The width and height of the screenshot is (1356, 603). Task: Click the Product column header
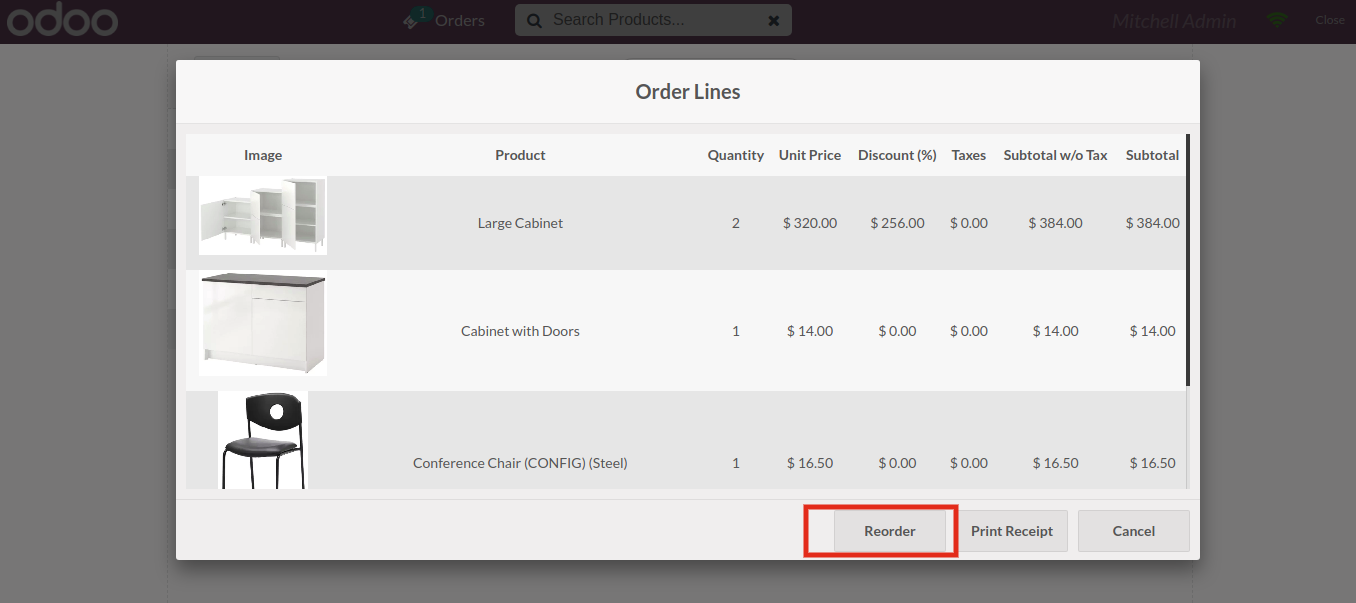coord(520,155)
